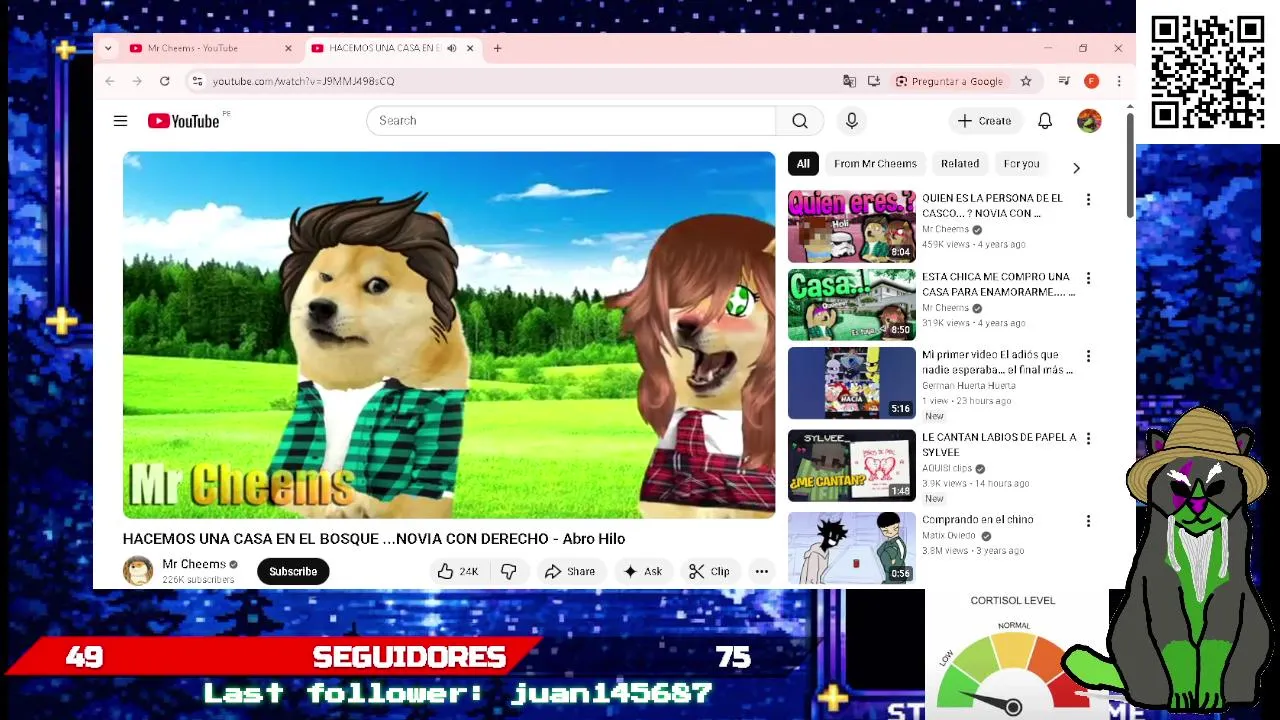
Task: Go forward in browser history
Action: (137, 81)
